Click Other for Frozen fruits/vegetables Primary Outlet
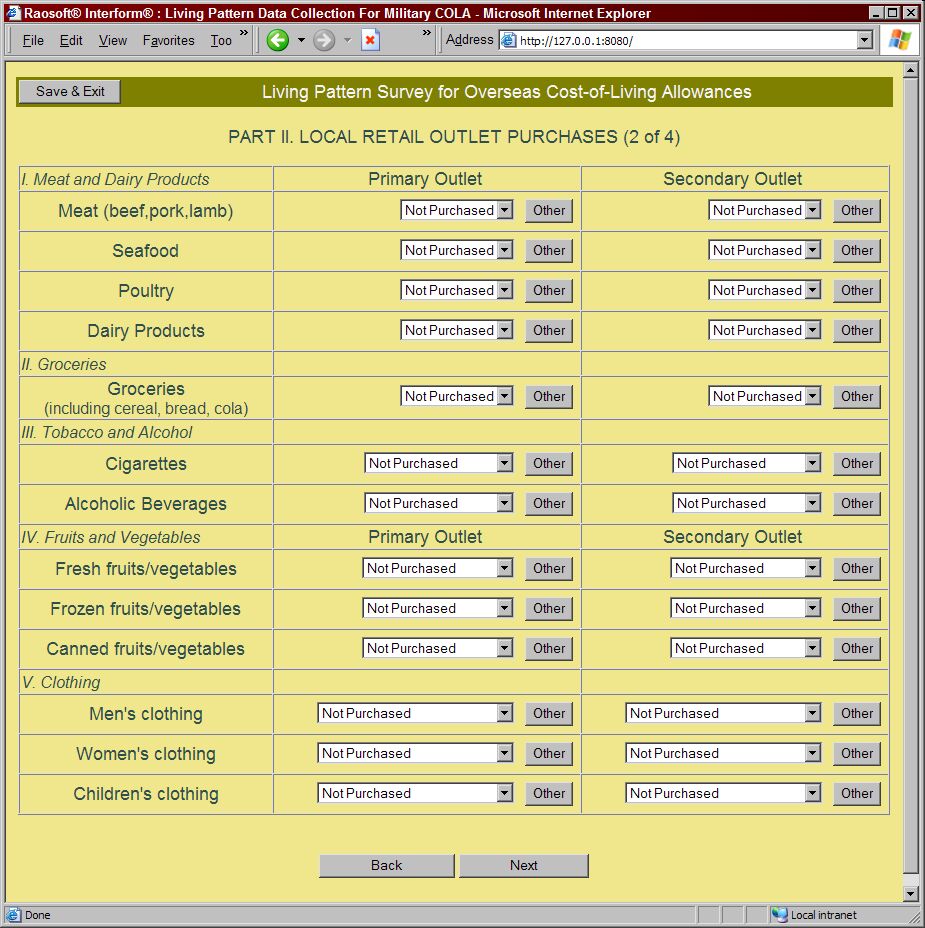 [x=549, y=608]
